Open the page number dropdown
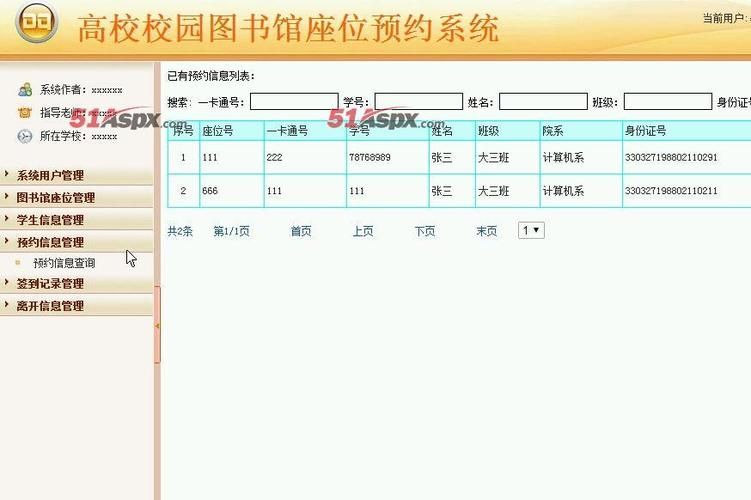 (531, 230)
